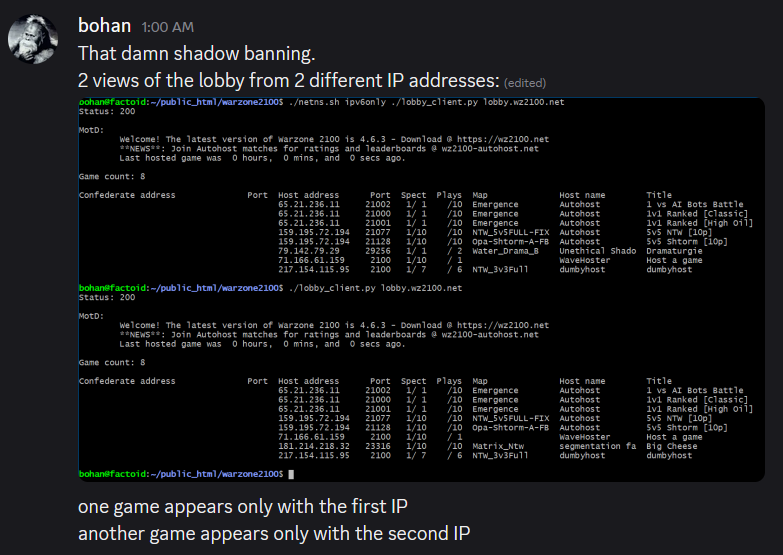Click "another game appears only with the second IP"
The height and width of the screenshot is (555, 783).
tap(273, 533)
